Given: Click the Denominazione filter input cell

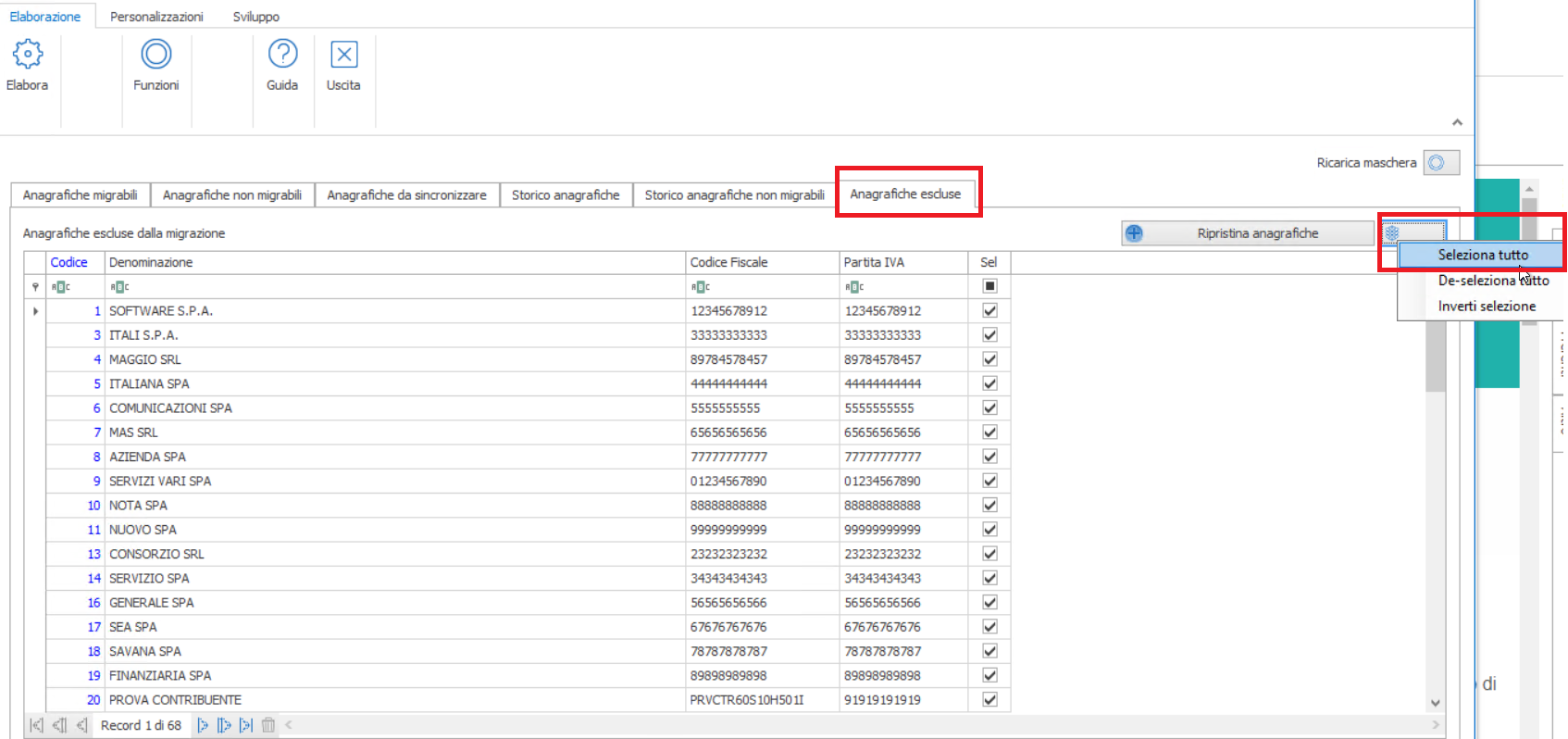Looking at the screenshot, I should pyautogui.click(x=395, y=287).
